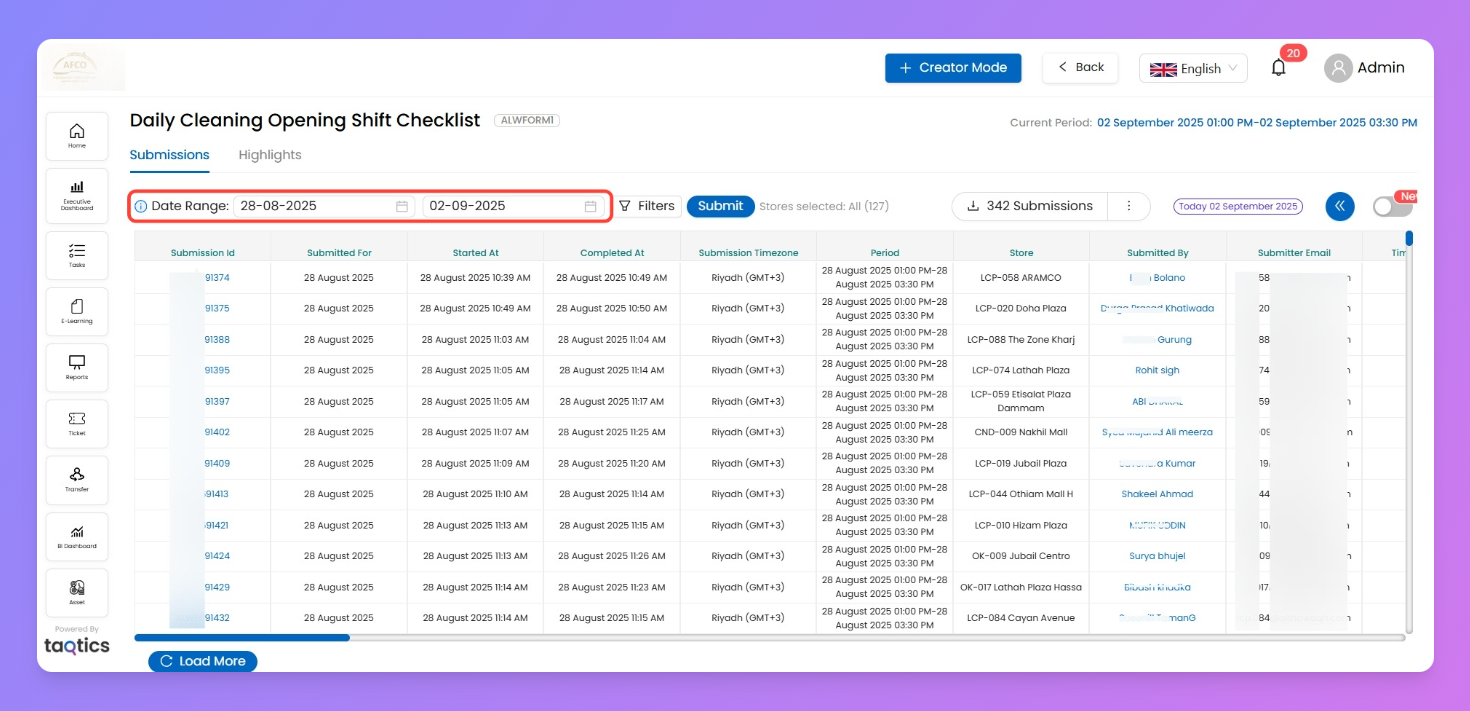Click the start date field 28-08-2025
This screenshot has height=711, width=1470.
[x=323, y=206]
